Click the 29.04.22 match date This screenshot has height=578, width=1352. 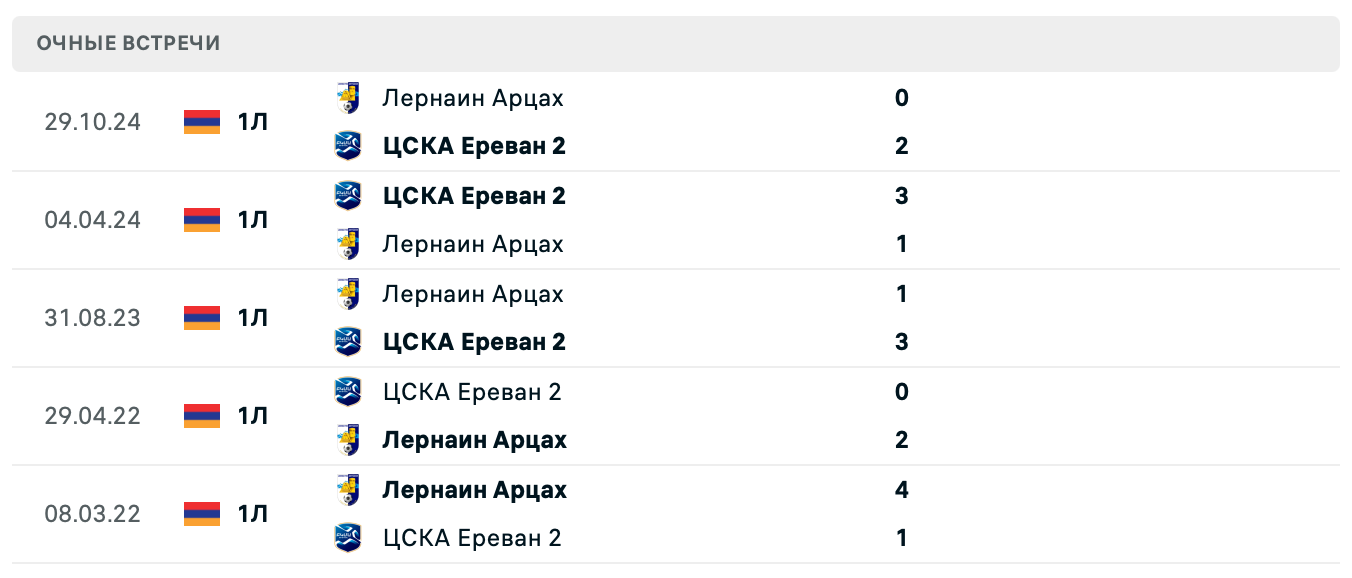(93, 416)
